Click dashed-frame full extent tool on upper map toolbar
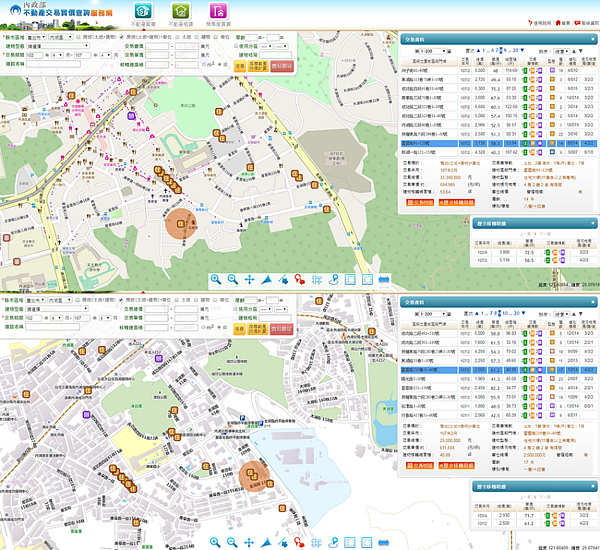Screen dimensions: 600x550 pyautogui.click(x=367, y=280)
